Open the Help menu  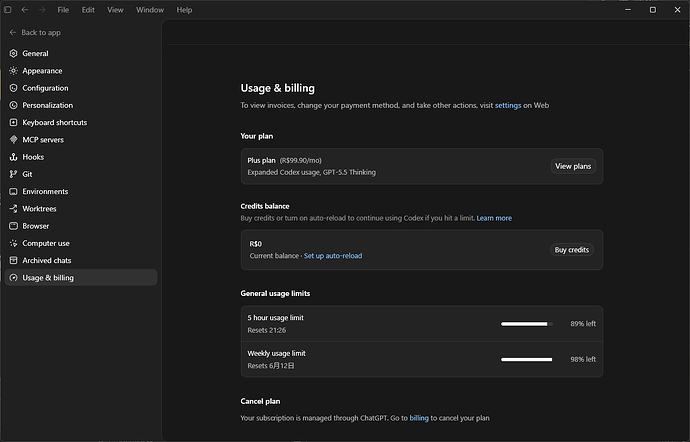coord(184,10)
